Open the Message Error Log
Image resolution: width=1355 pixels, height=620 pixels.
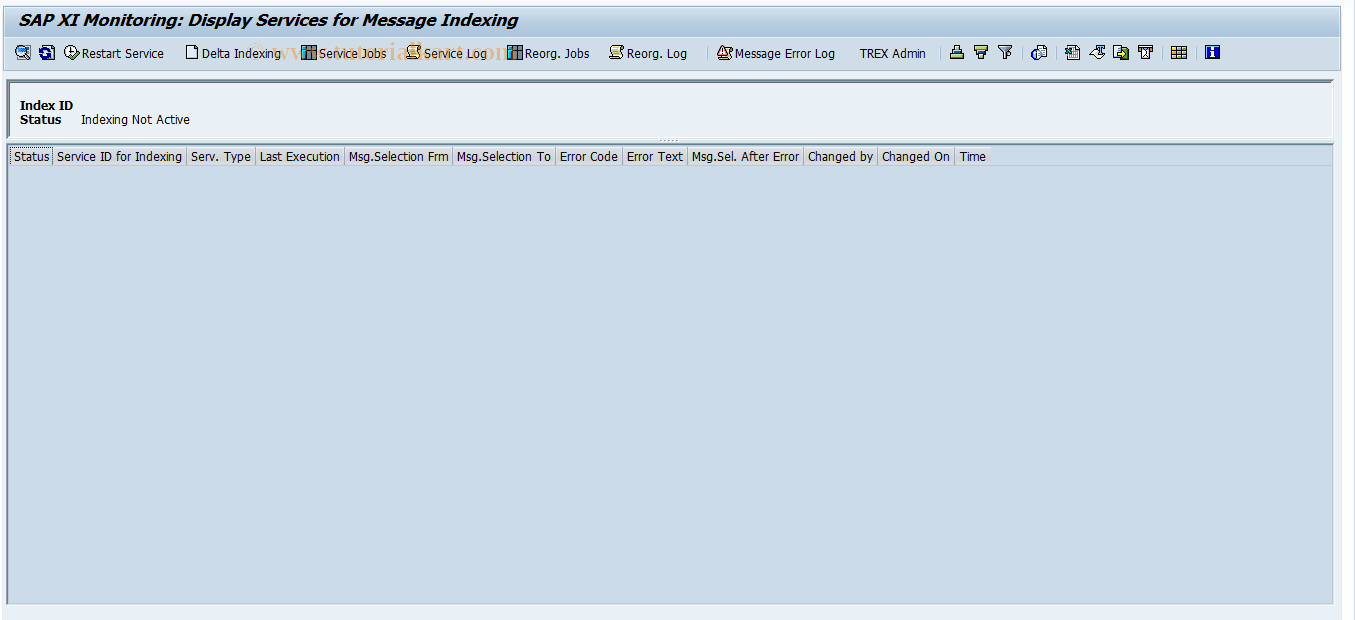click(x=776, y=53)
